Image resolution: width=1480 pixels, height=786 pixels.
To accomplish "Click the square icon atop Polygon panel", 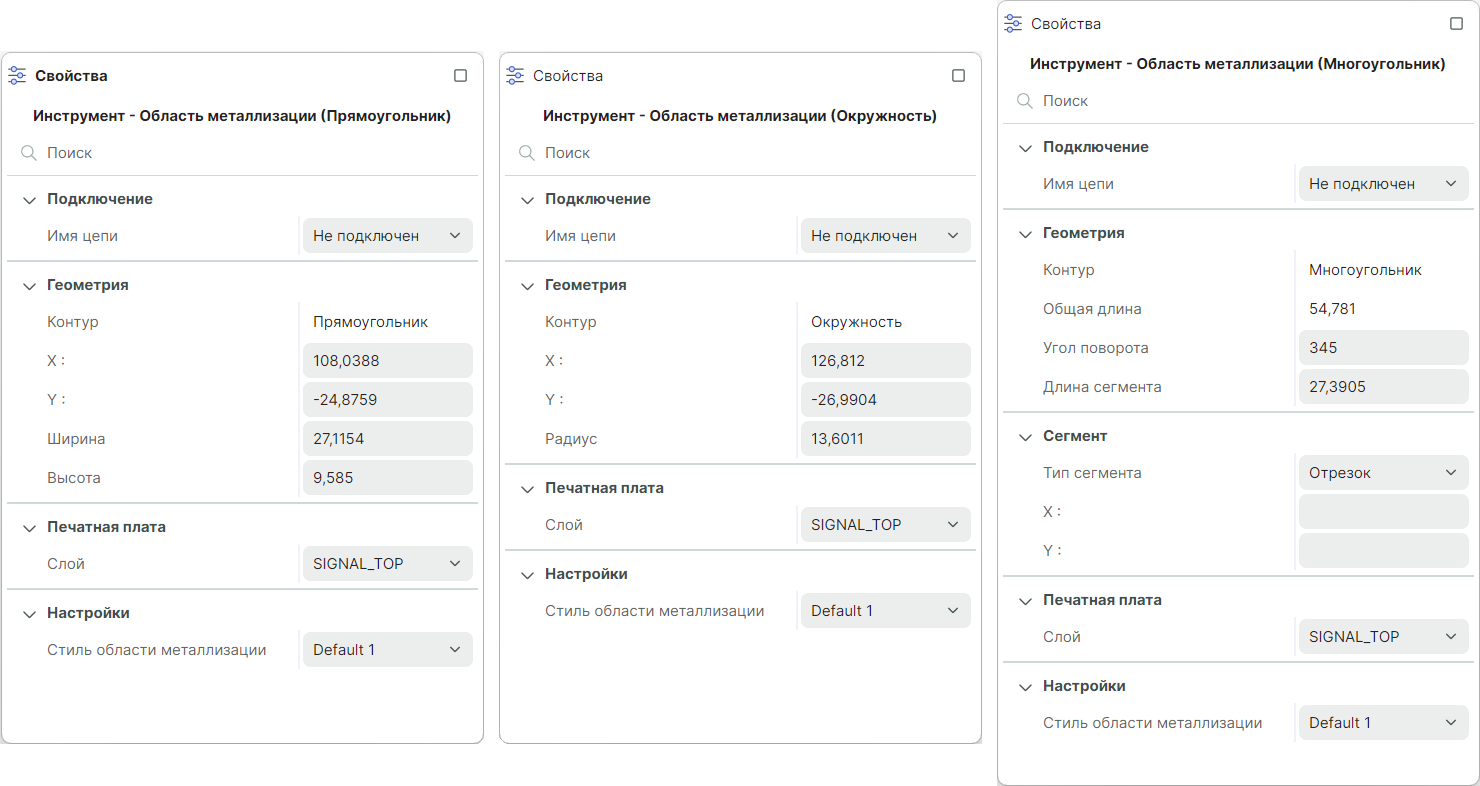I will [x=1456, y=24].
